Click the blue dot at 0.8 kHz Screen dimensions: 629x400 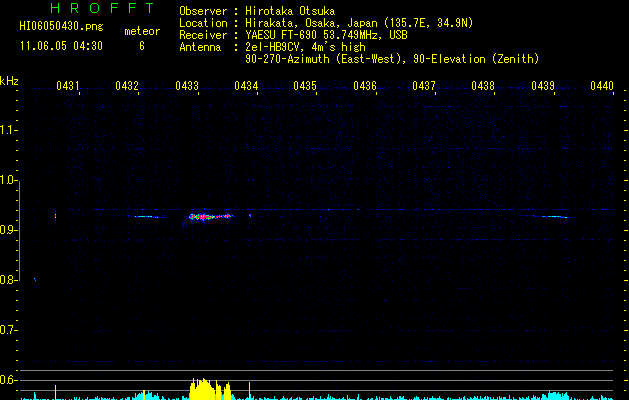35,279
